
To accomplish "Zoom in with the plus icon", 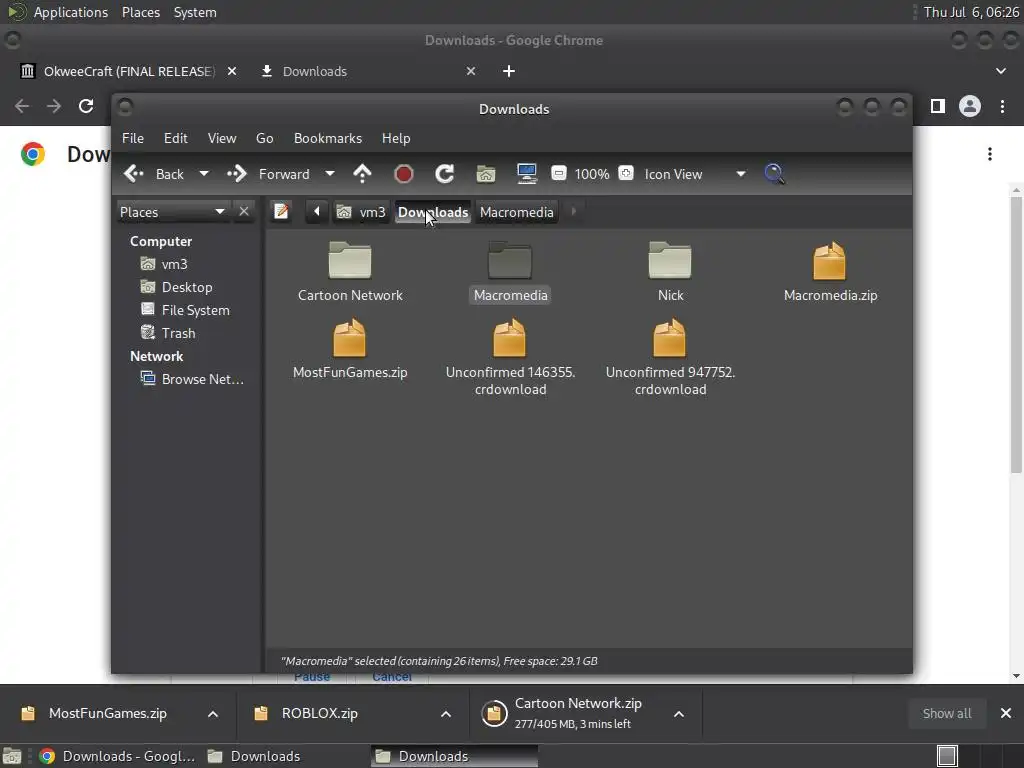I will 626,173.
